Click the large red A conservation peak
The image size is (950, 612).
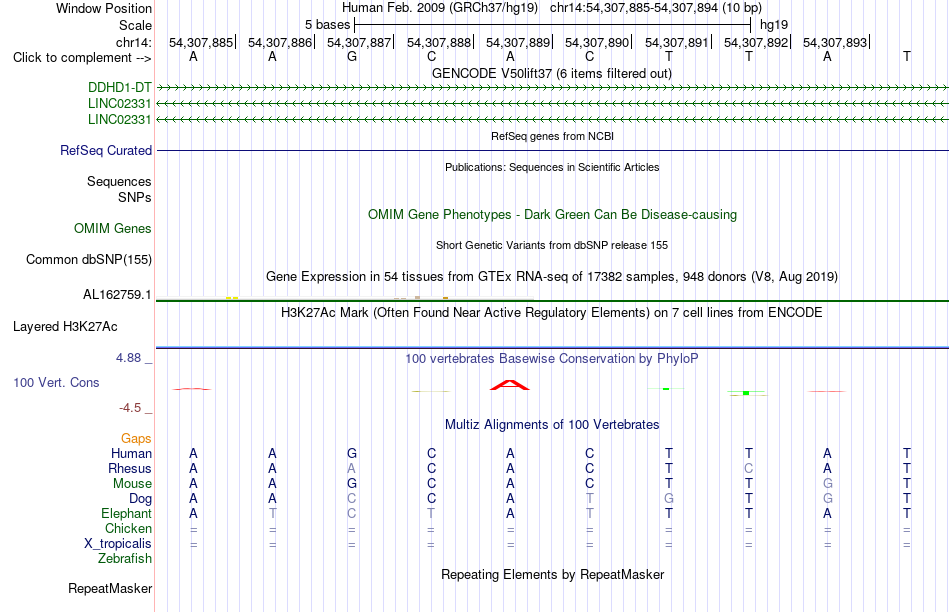tap(510, 385)
